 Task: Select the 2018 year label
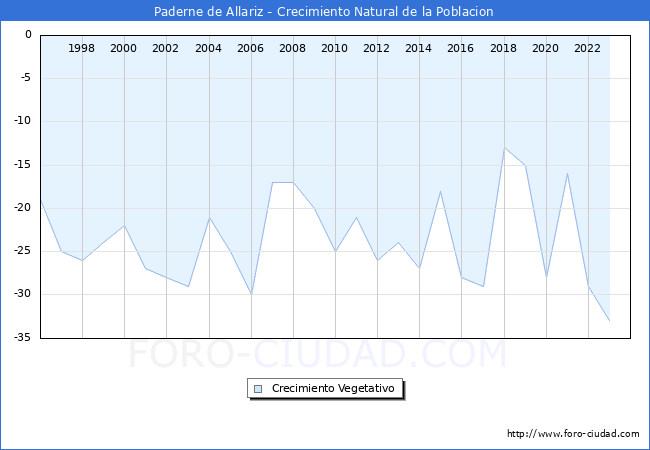(503, 48)
